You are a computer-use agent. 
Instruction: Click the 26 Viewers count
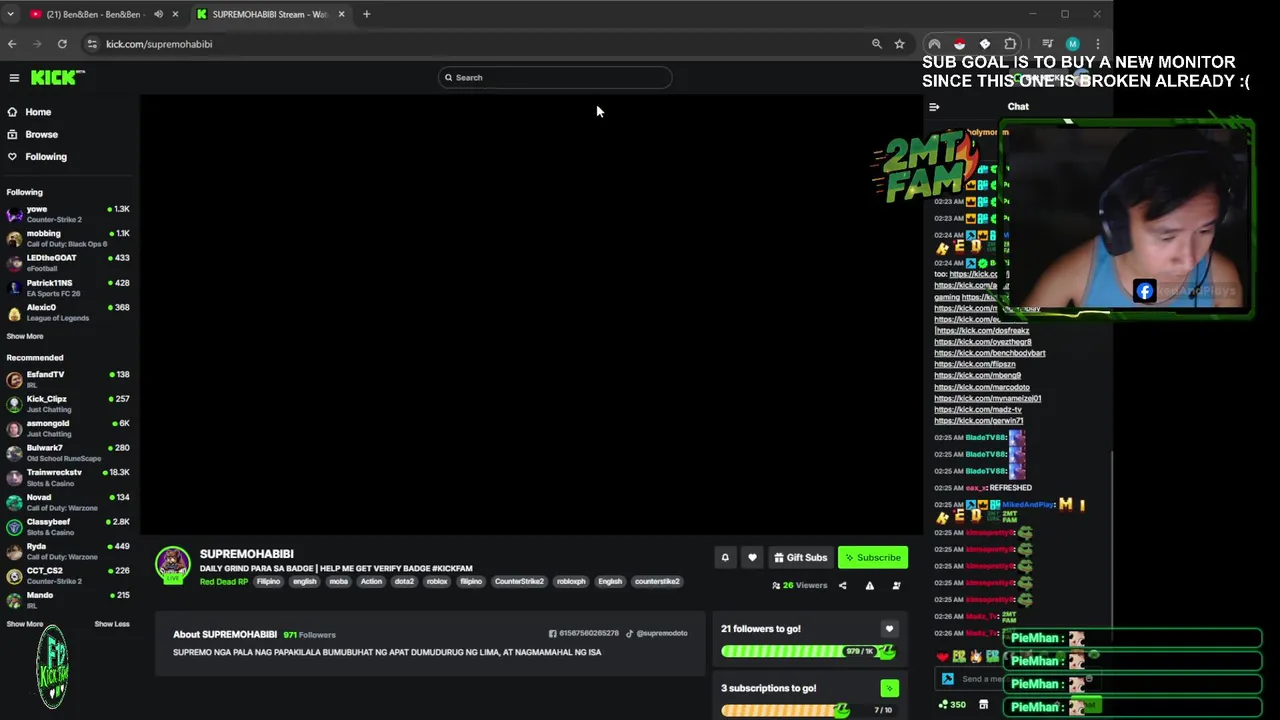800,586
